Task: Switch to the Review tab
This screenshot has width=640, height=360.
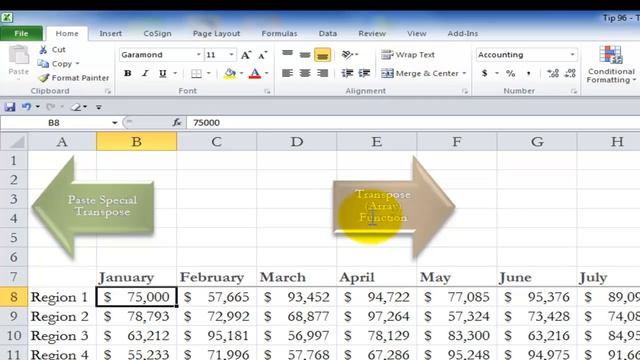Action: pos(372,33)
